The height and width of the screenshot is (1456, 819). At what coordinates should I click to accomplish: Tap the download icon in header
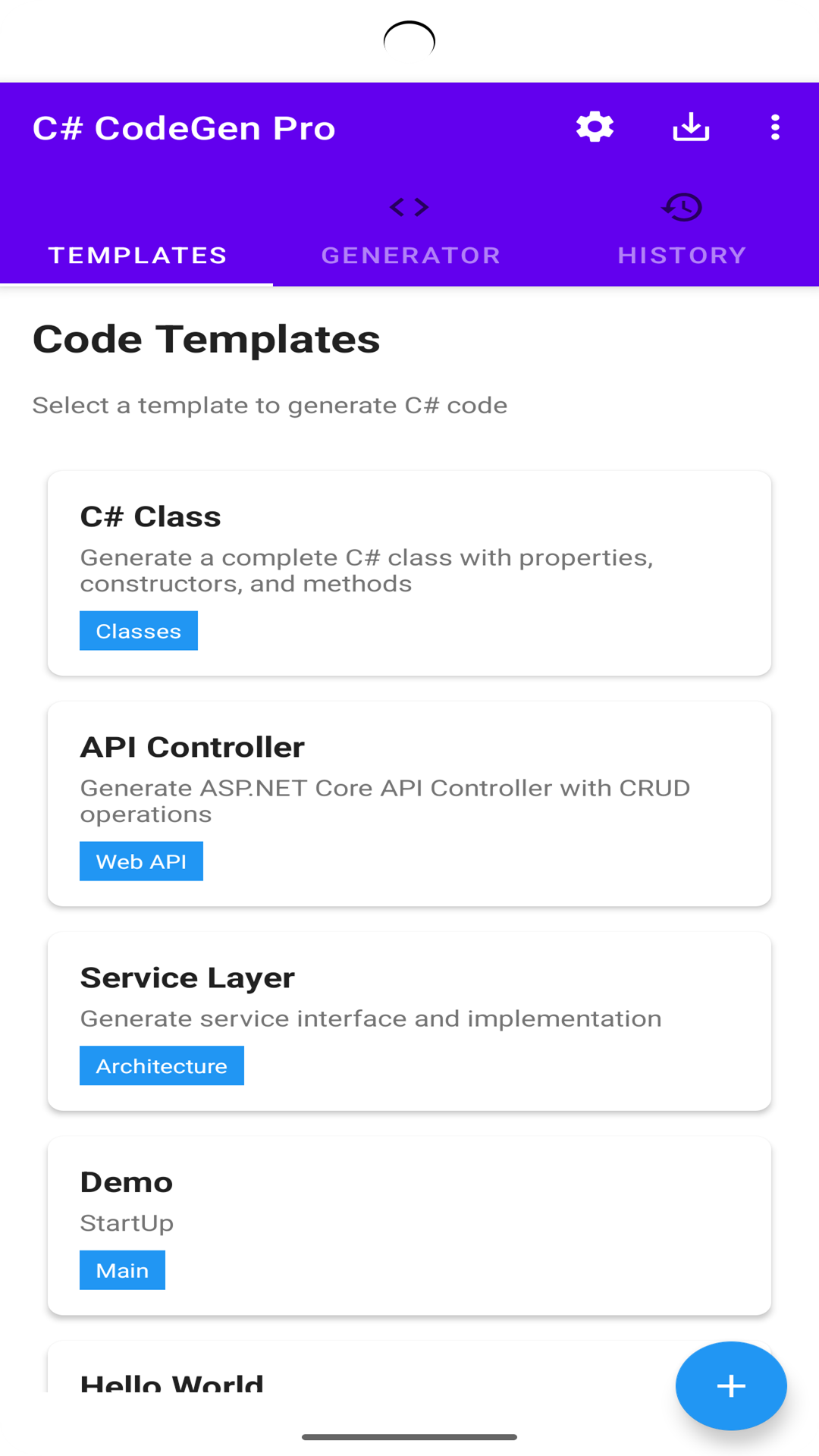tap(691, 127)
